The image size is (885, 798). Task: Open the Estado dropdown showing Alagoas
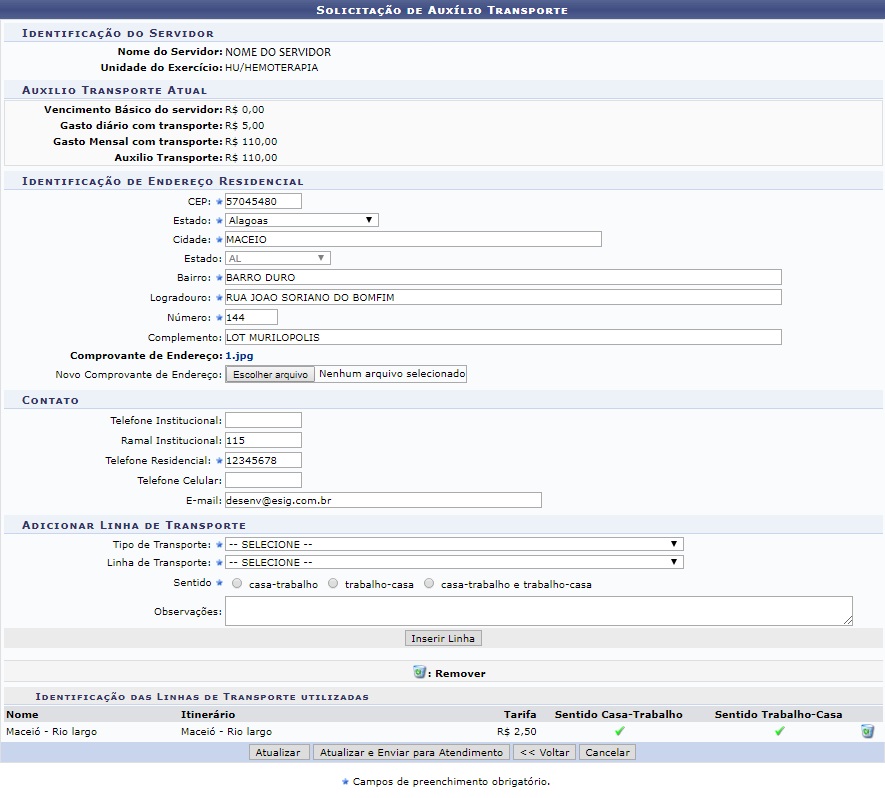[301, 220]
